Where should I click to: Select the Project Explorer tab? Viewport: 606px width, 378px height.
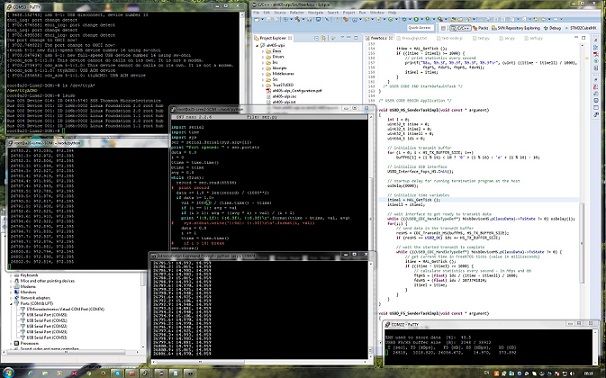click(273, 38)
